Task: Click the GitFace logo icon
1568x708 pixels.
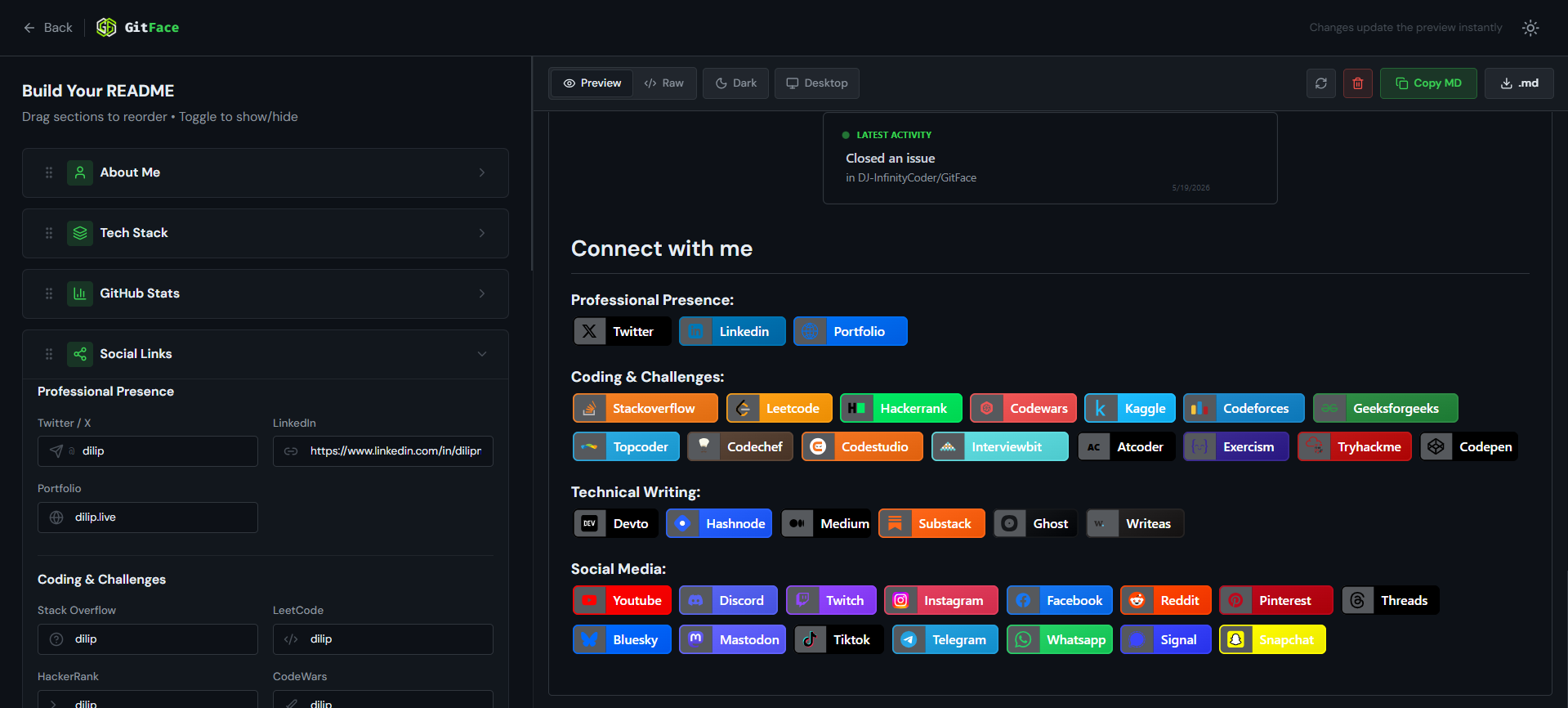Action: point(106,27)
